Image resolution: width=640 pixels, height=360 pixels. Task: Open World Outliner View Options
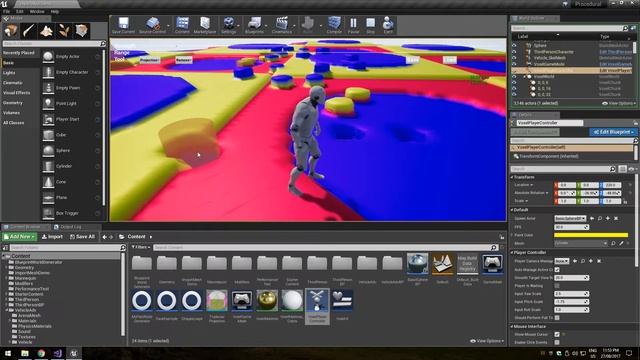point(618,103)
